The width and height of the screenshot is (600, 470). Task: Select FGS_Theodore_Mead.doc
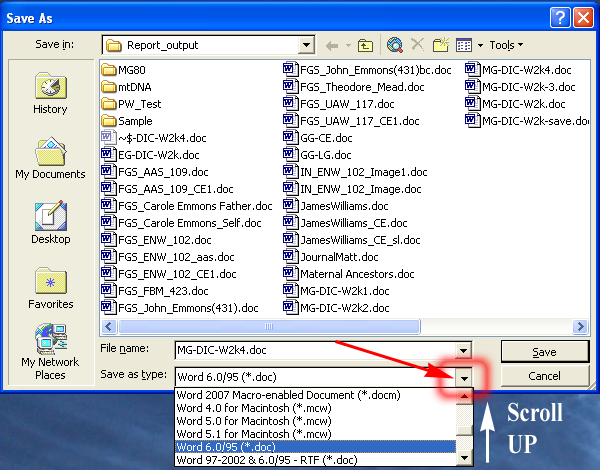point(354,87)
